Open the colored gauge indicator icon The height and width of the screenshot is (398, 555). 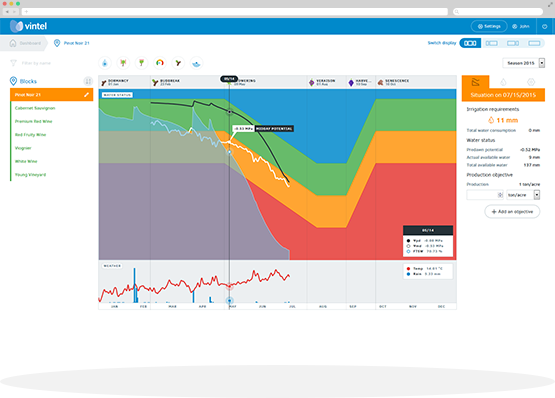click(160, 63)
